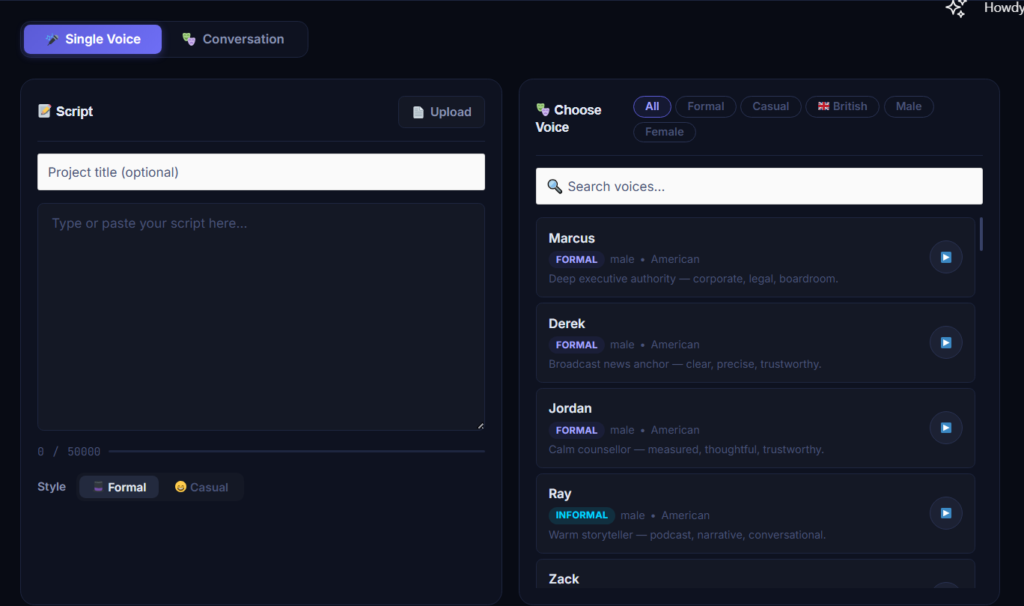Filter voices by Male
The height and width of the screenshot is (606, 1024).
coord(908,106)
